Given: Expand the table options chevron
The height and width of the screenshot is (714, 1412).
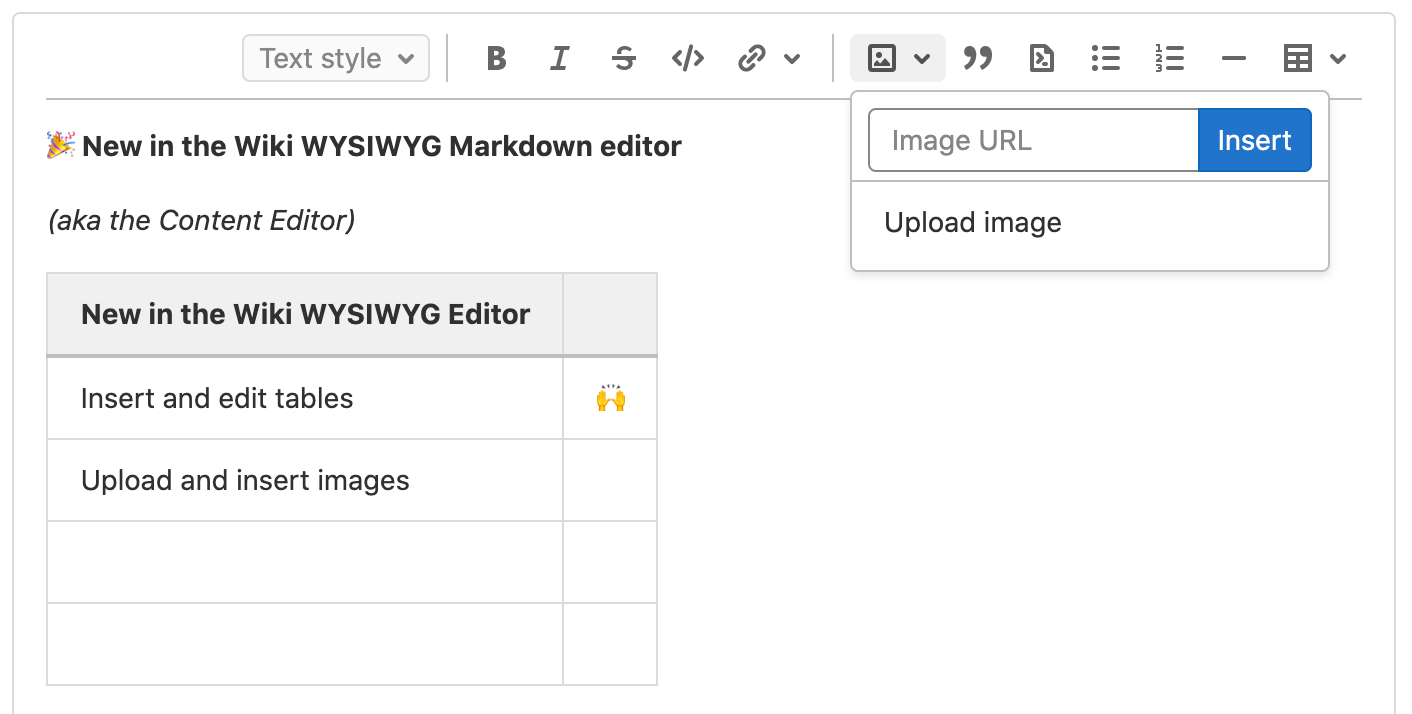Looking at the screenshot, I should click(x=1338, y=58).
